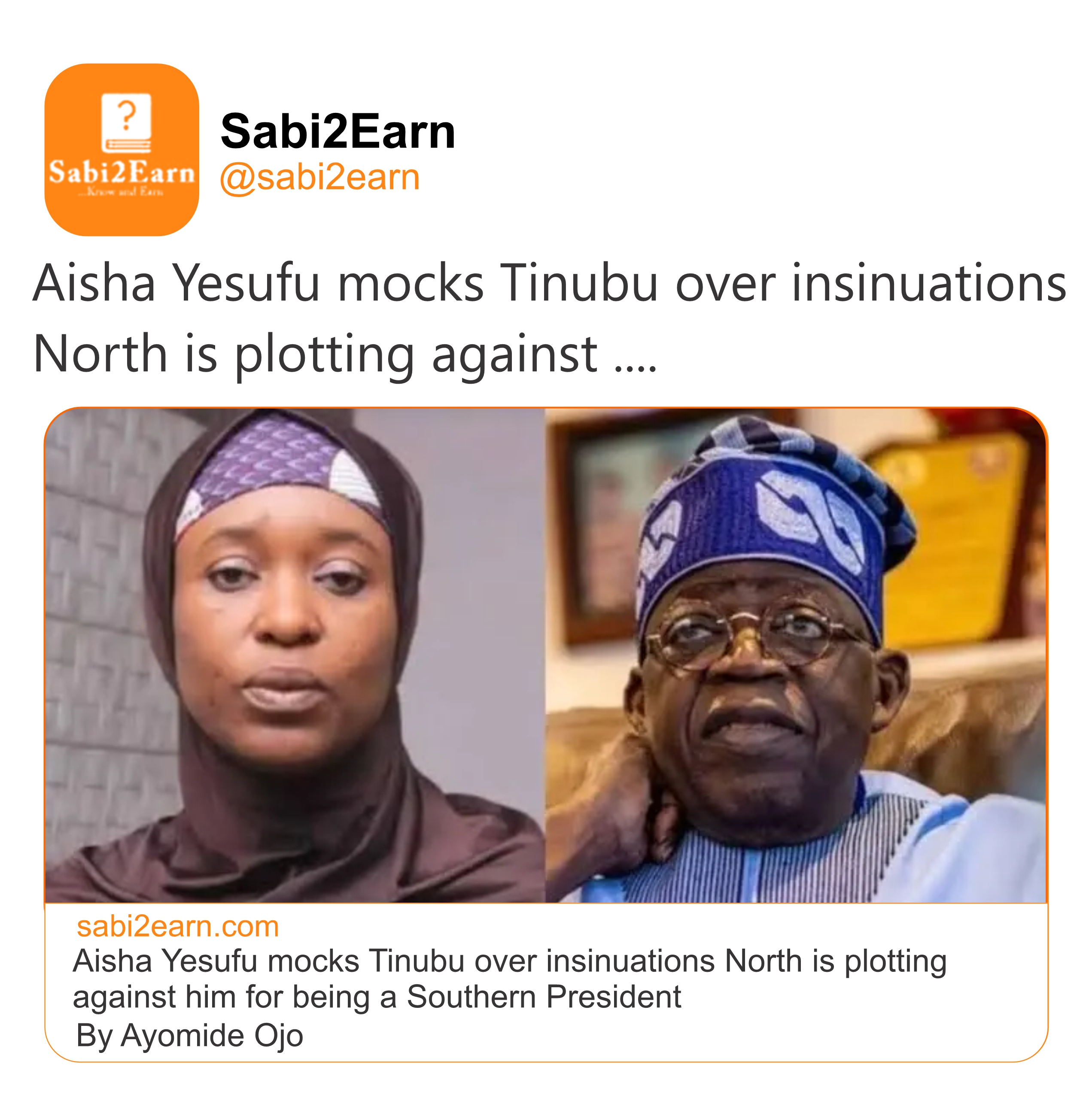Viewport: 1092px width, 1101px height.
Task: Click the post headline's first line
Action: 548,283
